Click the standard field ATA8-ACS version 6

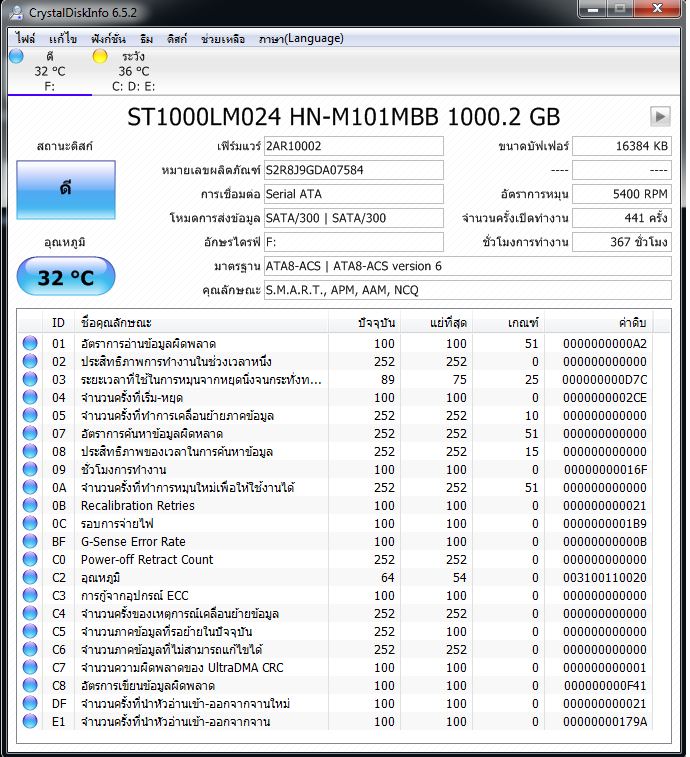tap(467, 266)
